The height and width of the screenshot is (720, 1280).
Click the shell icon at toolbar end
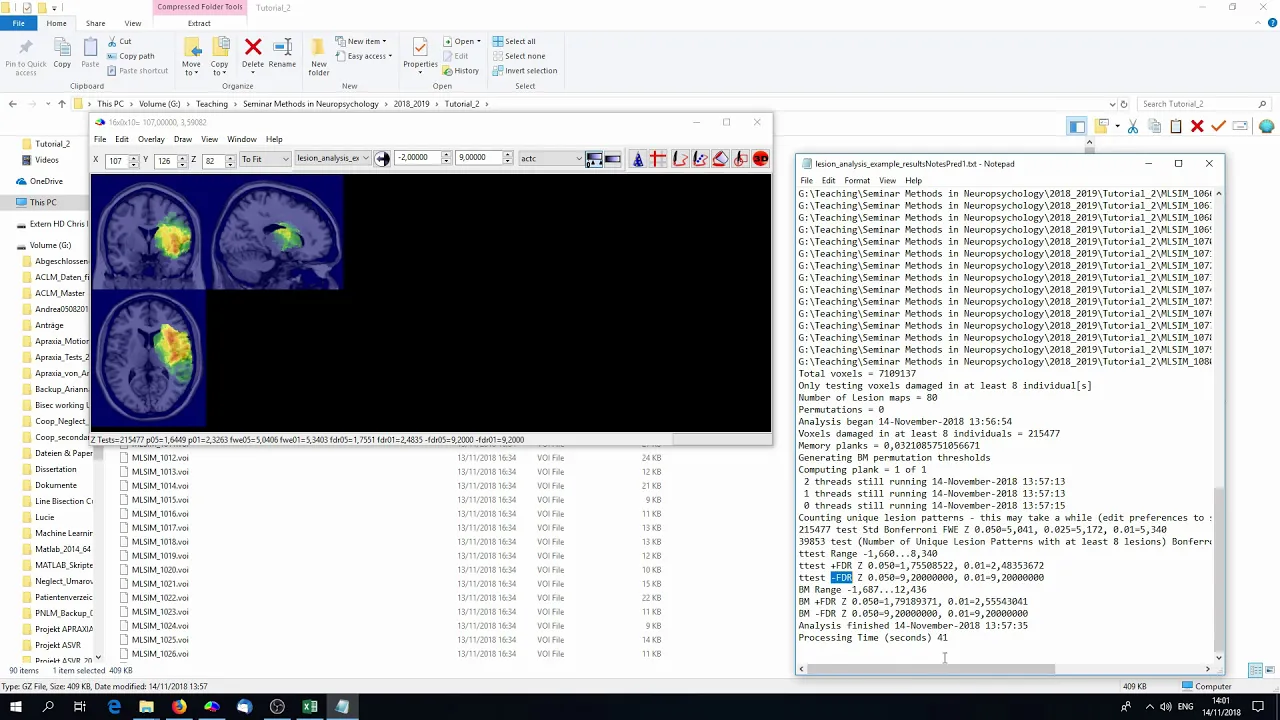pyautogui.click(x=1266, y=126)
